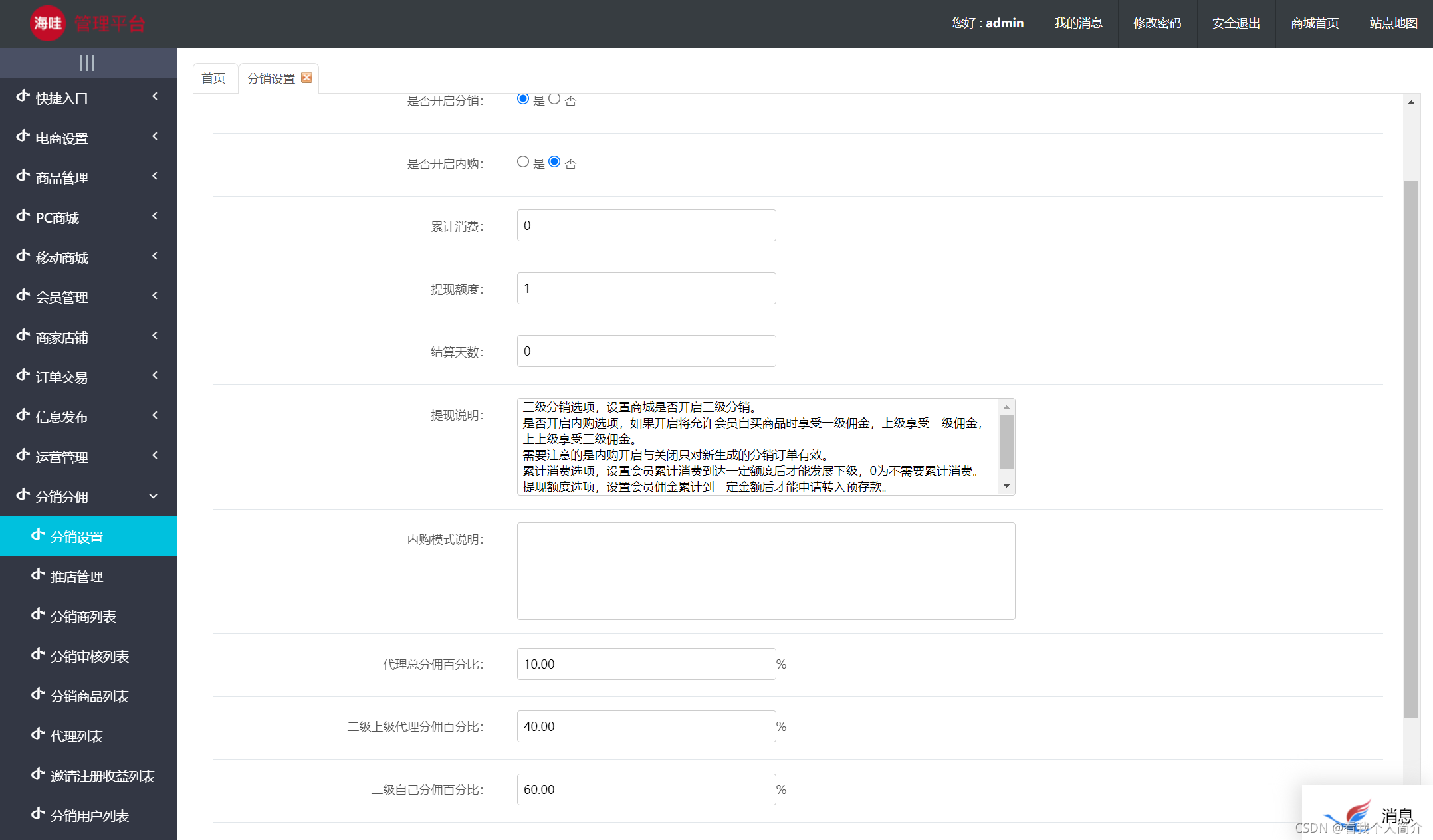Switch to the 首页 tab

[213, 78]
